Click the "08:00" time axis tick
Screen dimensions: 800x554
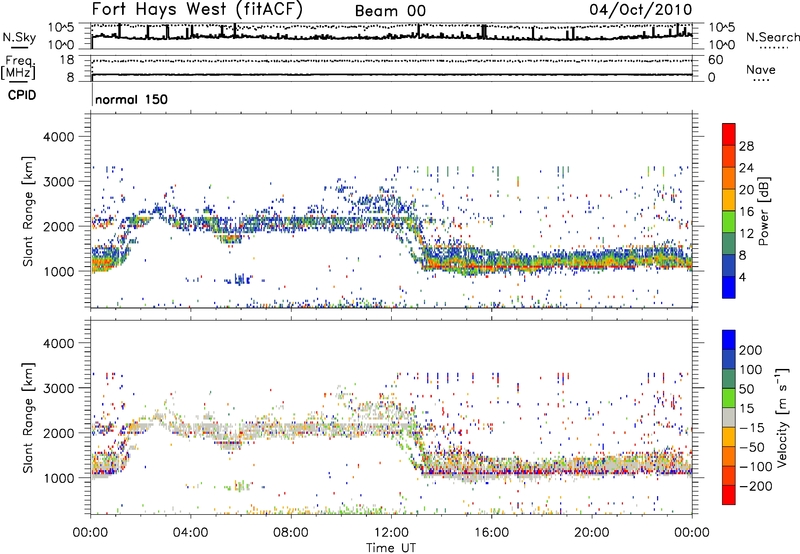[x=290, y=533]
